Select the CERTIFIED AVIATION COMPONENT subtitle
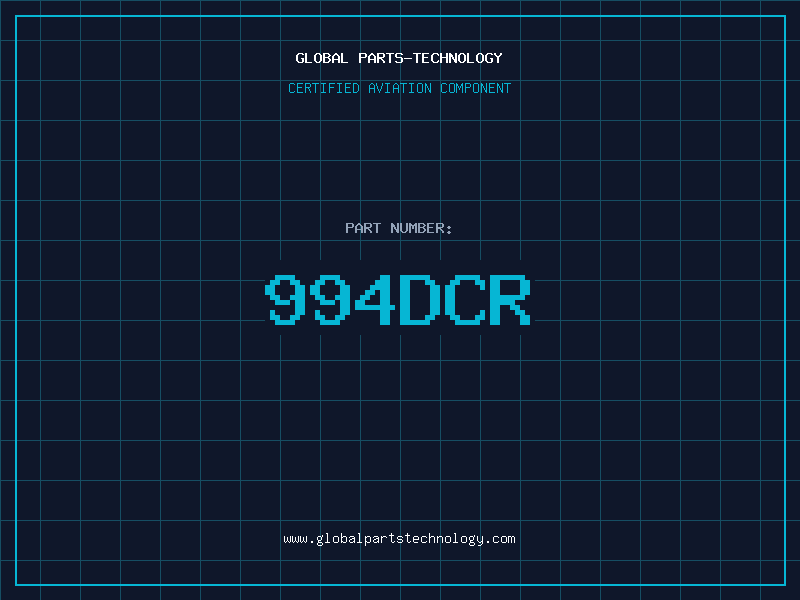This screenshot has width=800, height=600. [399, 88]
